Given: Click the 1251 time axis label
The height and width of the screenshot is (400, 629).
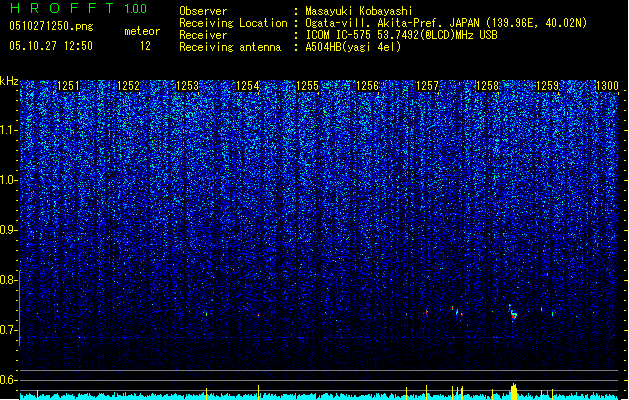Looking at the screenshot, I should (x=69, y=86).
